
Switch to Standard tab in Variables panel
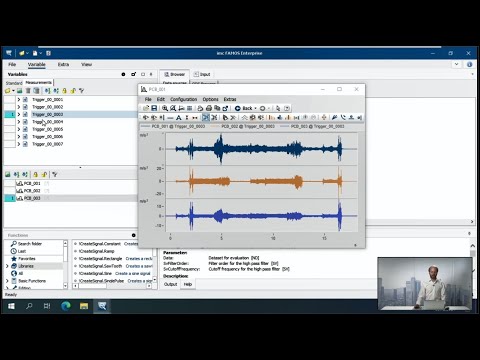(14, 83)
